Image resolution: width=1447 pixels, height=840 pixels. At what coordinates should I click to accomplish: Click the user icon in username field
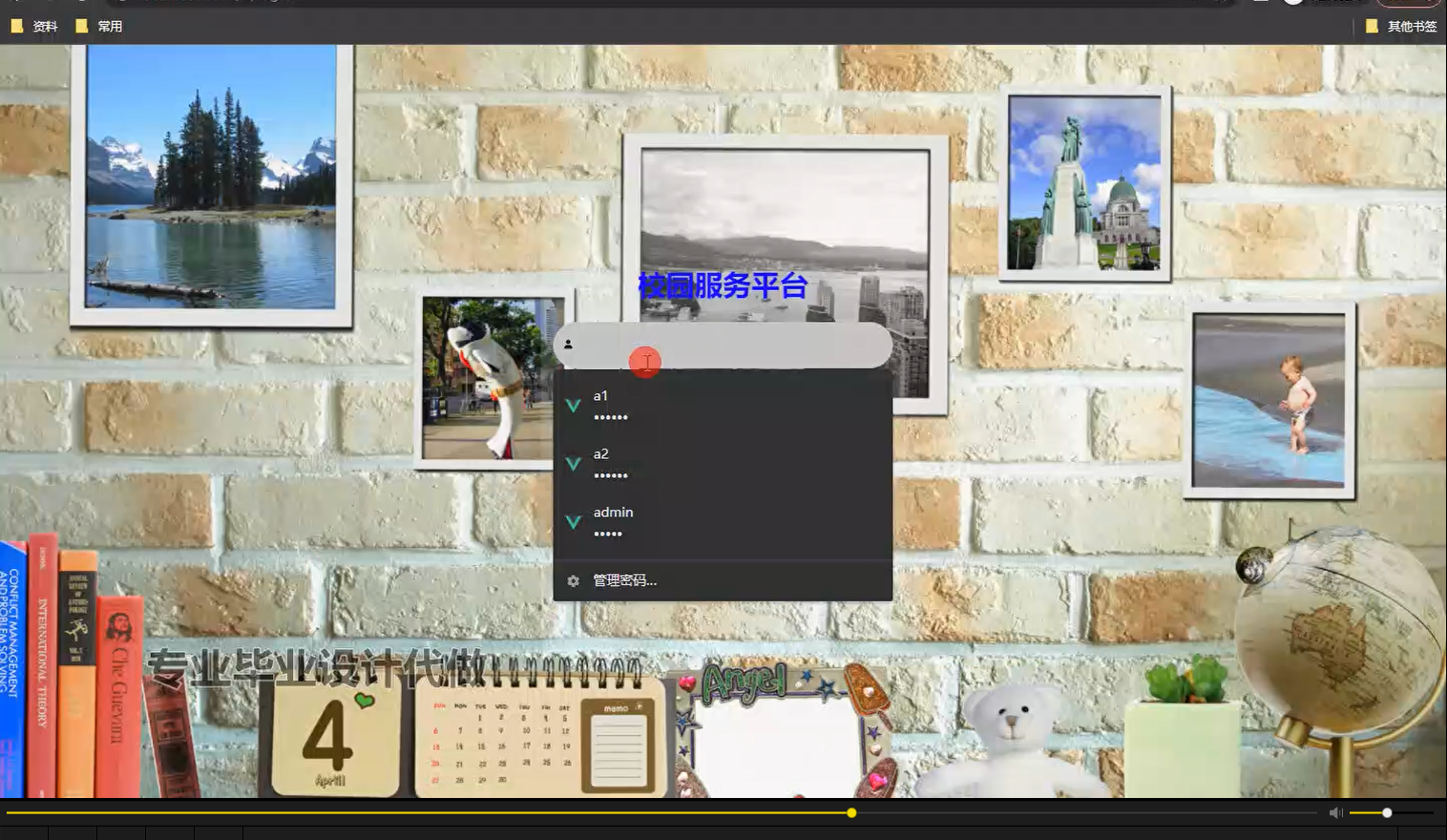coord(568,345)
